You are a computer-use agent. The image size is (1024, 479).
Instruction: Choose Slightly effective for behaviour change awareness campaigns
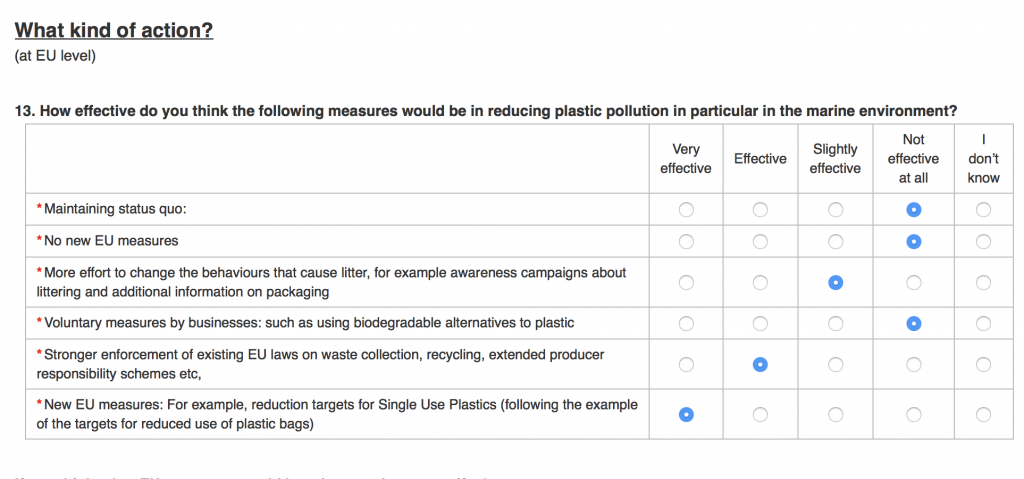(x=835, y=282)
